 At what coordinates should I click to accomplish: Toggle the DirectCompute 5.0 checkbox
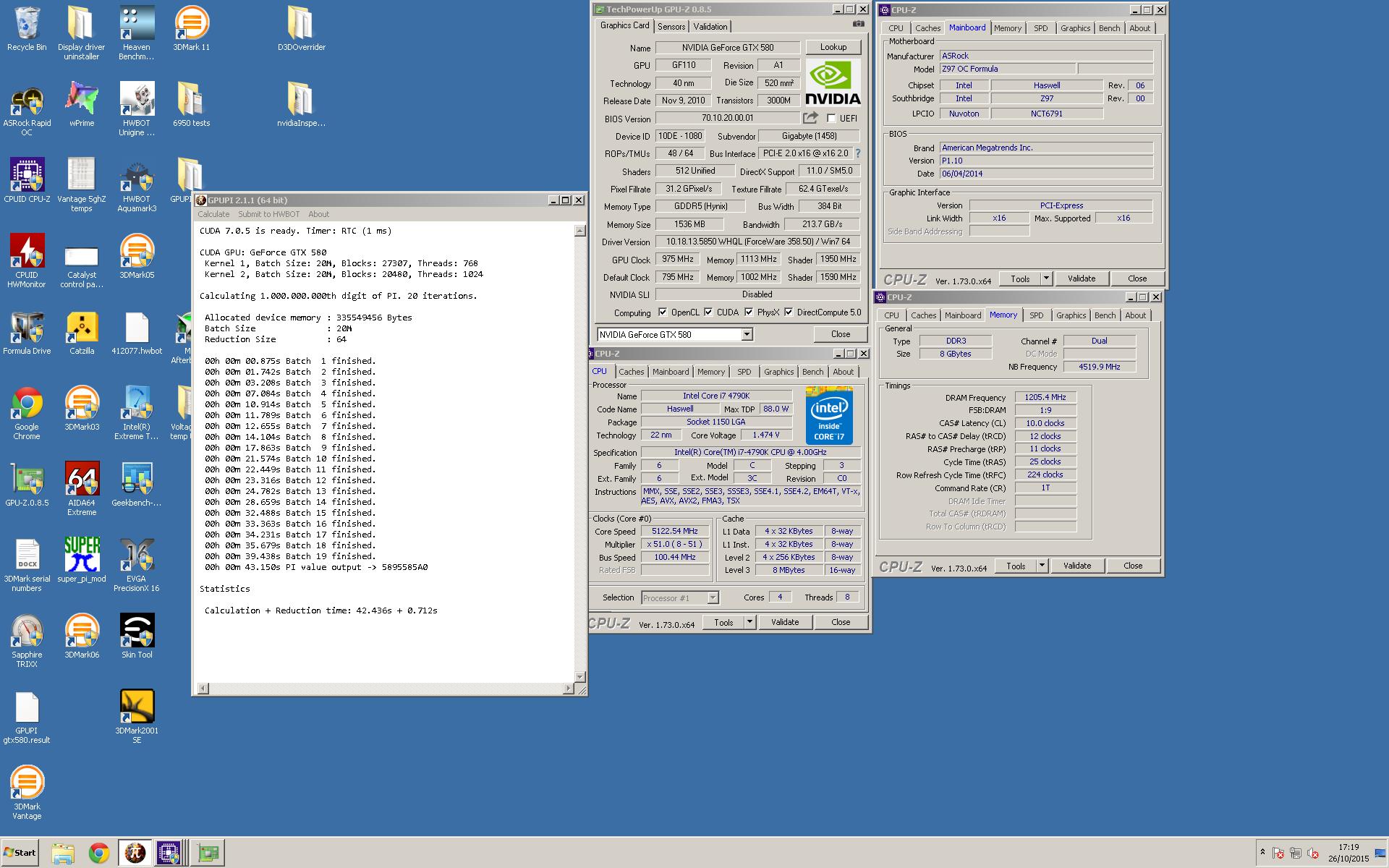[x=789, y=312]
